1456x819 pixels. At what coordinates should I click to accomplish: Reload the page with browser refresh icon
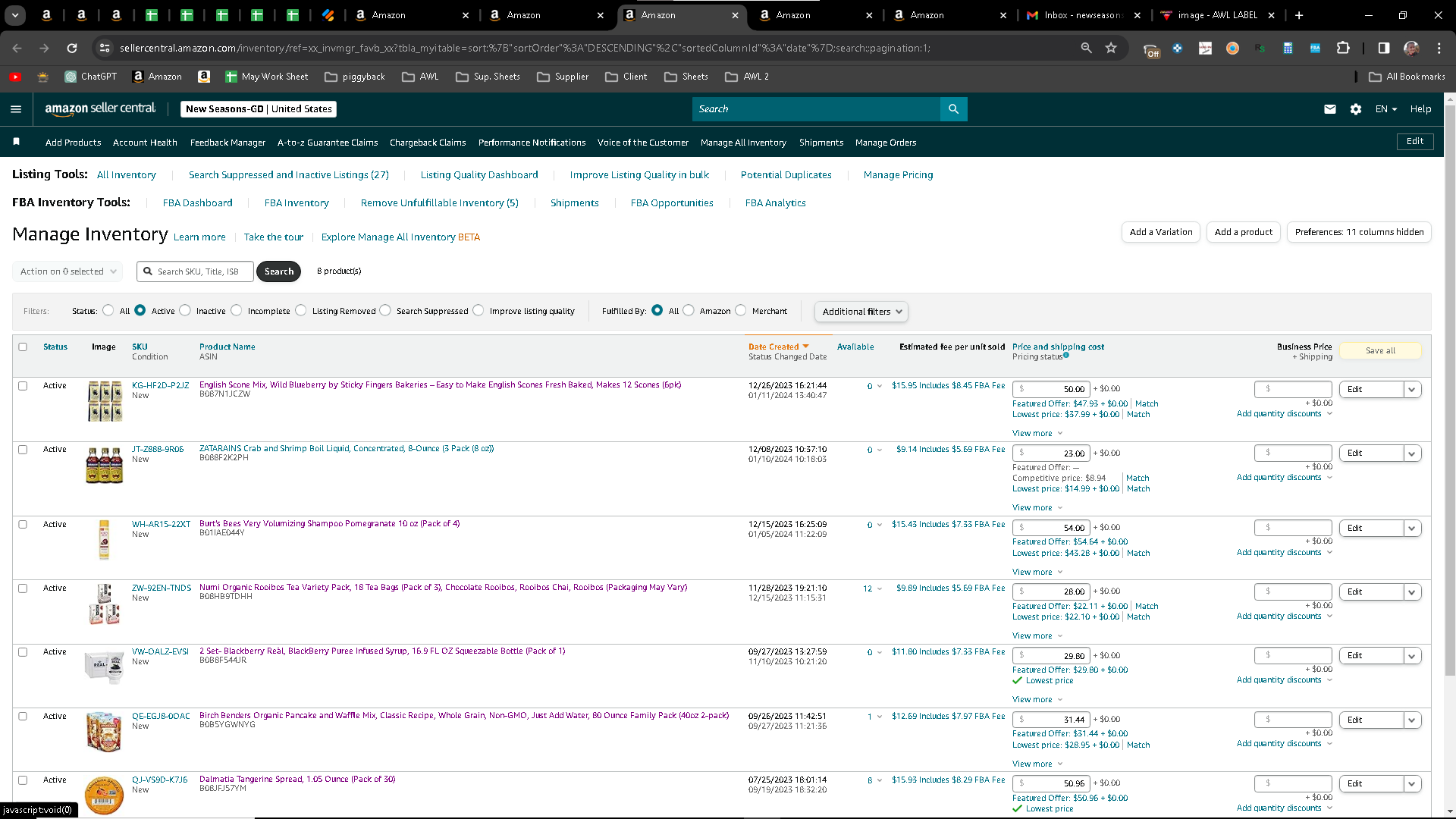coord(72,48)
